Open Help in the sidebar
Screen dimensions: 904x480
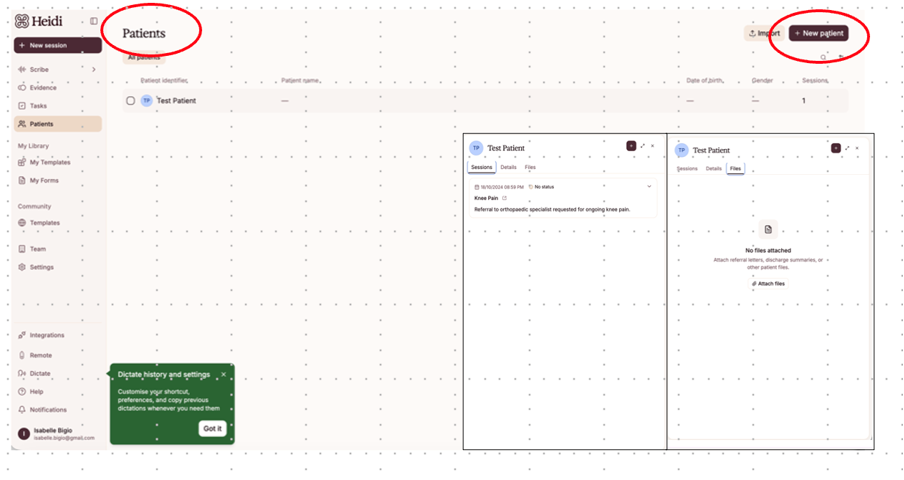(36, 391)
